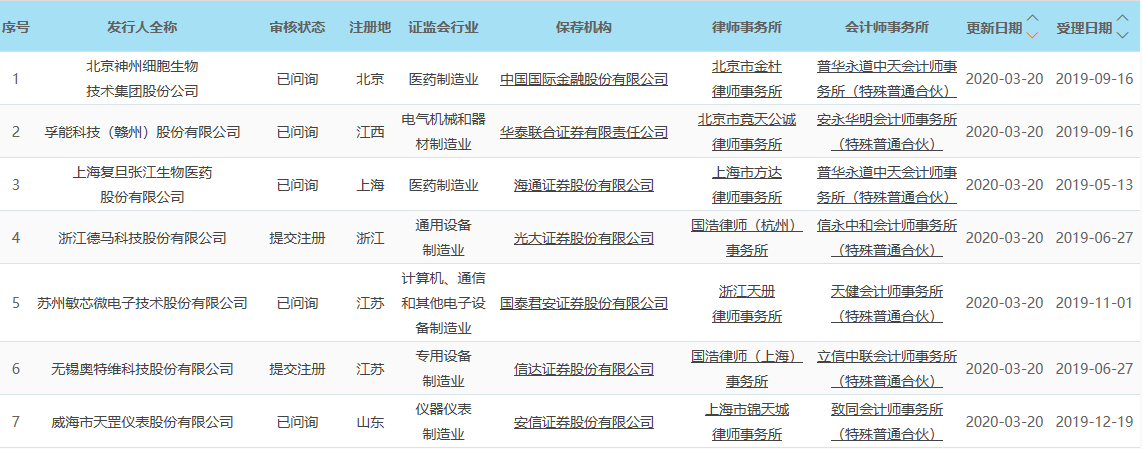Viewport: 1142px width, 449px height.
Task: Click registration place 上海
Action: point(370,185)
